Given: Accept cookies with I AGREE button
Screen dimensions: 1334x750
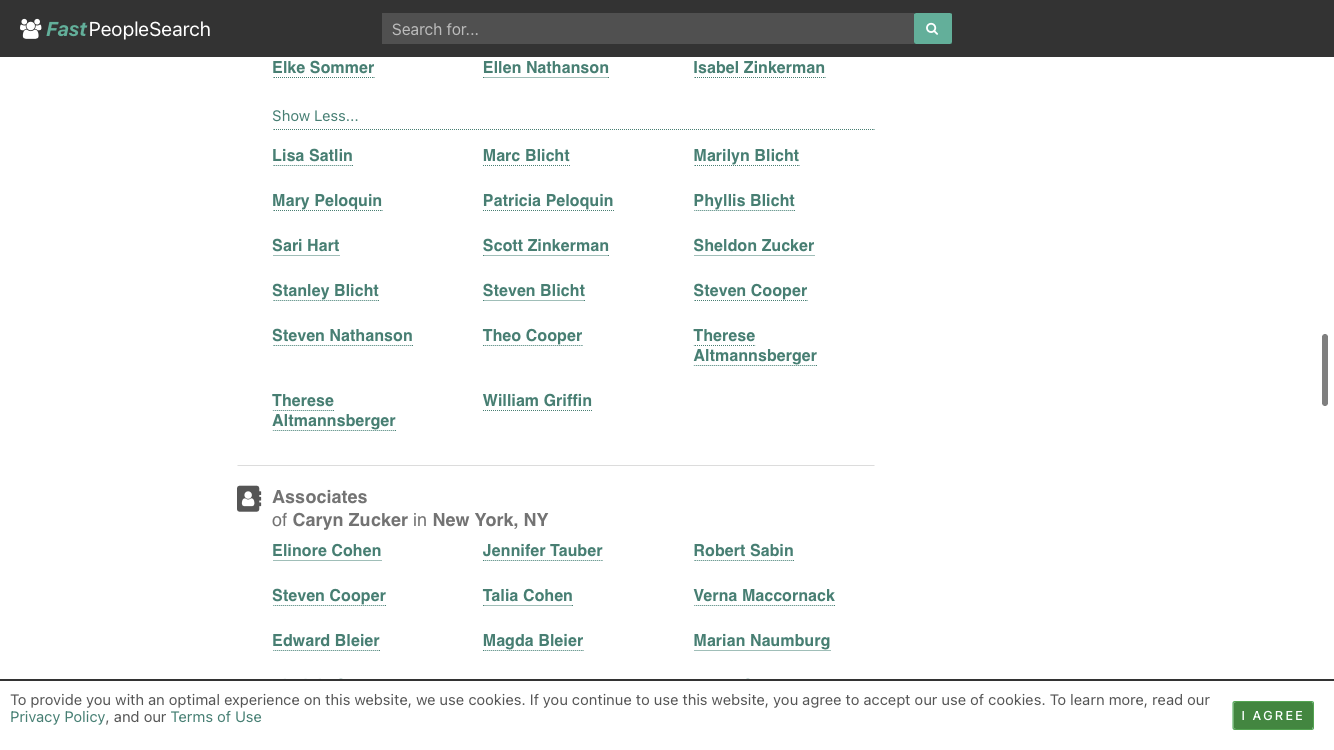Looking at the screenshot, I should [x=1273, y=716].
